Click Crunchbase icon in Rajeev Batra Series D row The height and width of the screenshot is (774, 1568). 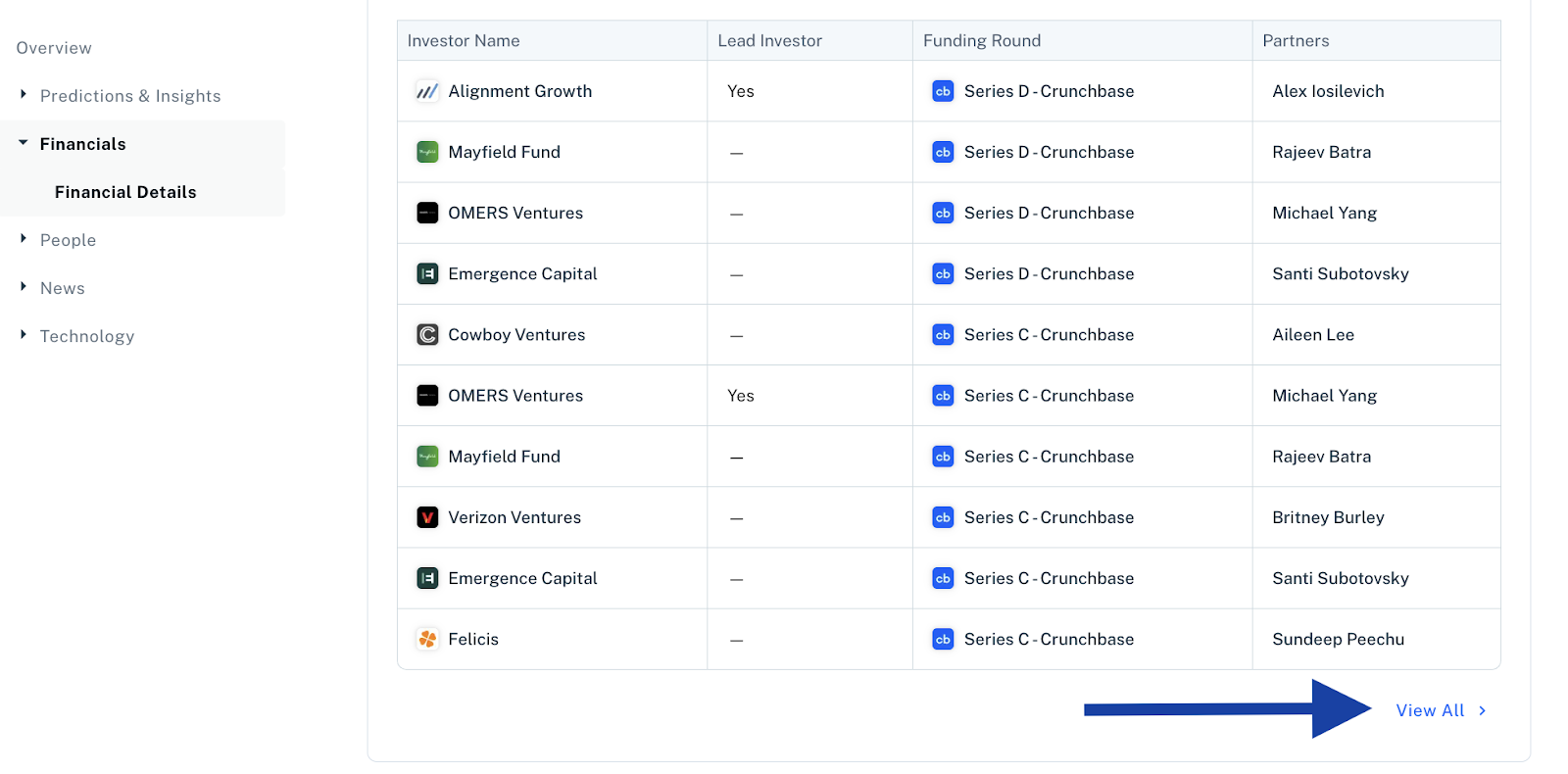[943, 152]
